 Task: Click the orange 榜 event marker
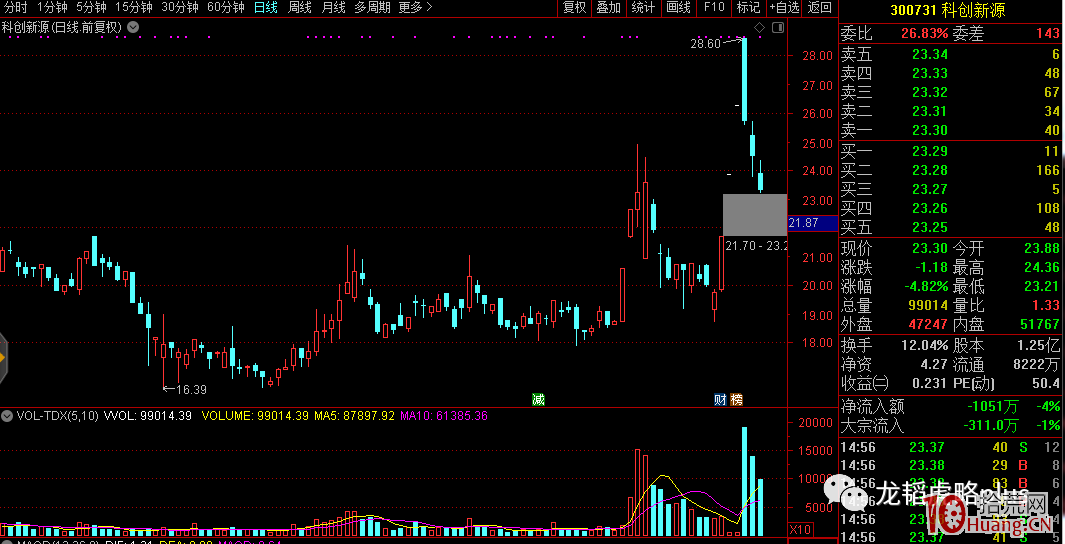point(736,400)
